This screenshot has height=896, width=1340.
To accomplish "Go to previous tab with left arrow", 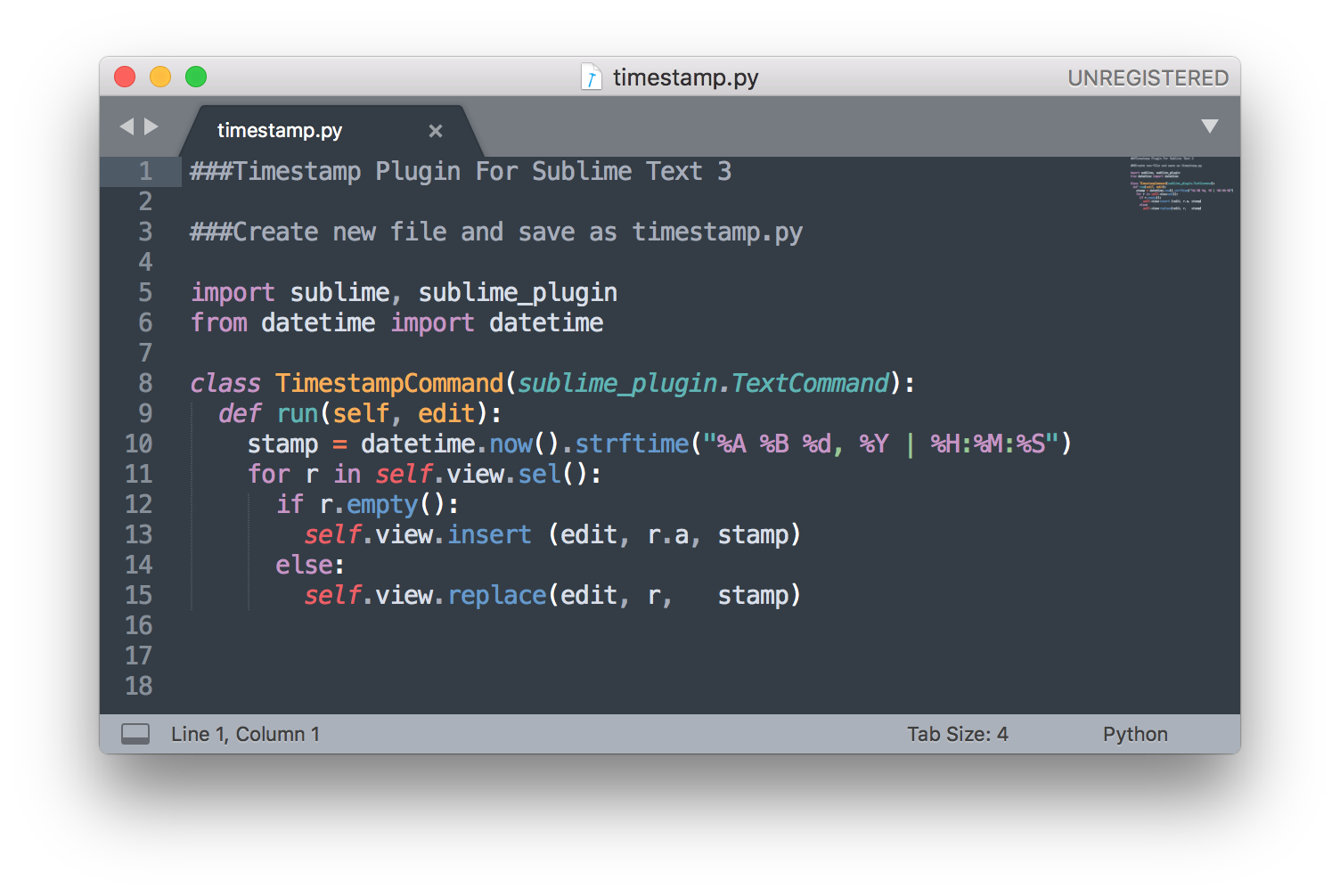I will [127, 126].
